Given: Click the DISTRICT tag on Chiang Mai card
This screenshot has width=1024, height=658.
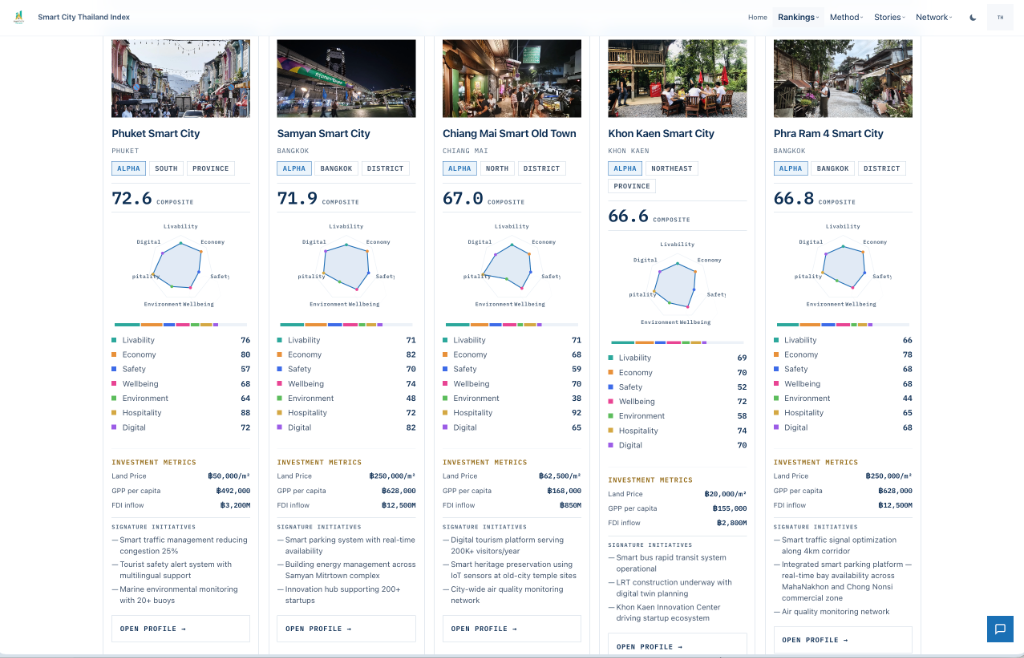Looking at the screenshot, I should [541, 168].
